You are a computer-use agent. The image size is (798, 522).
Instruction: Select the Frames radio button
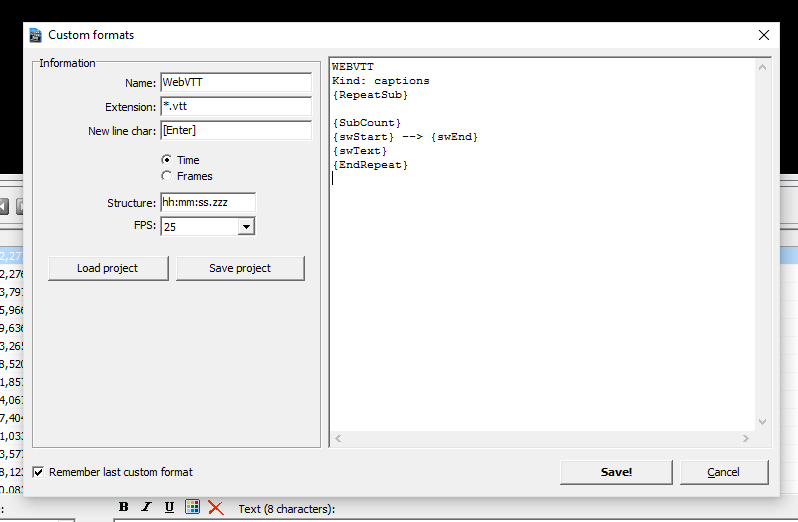(166, 176)
